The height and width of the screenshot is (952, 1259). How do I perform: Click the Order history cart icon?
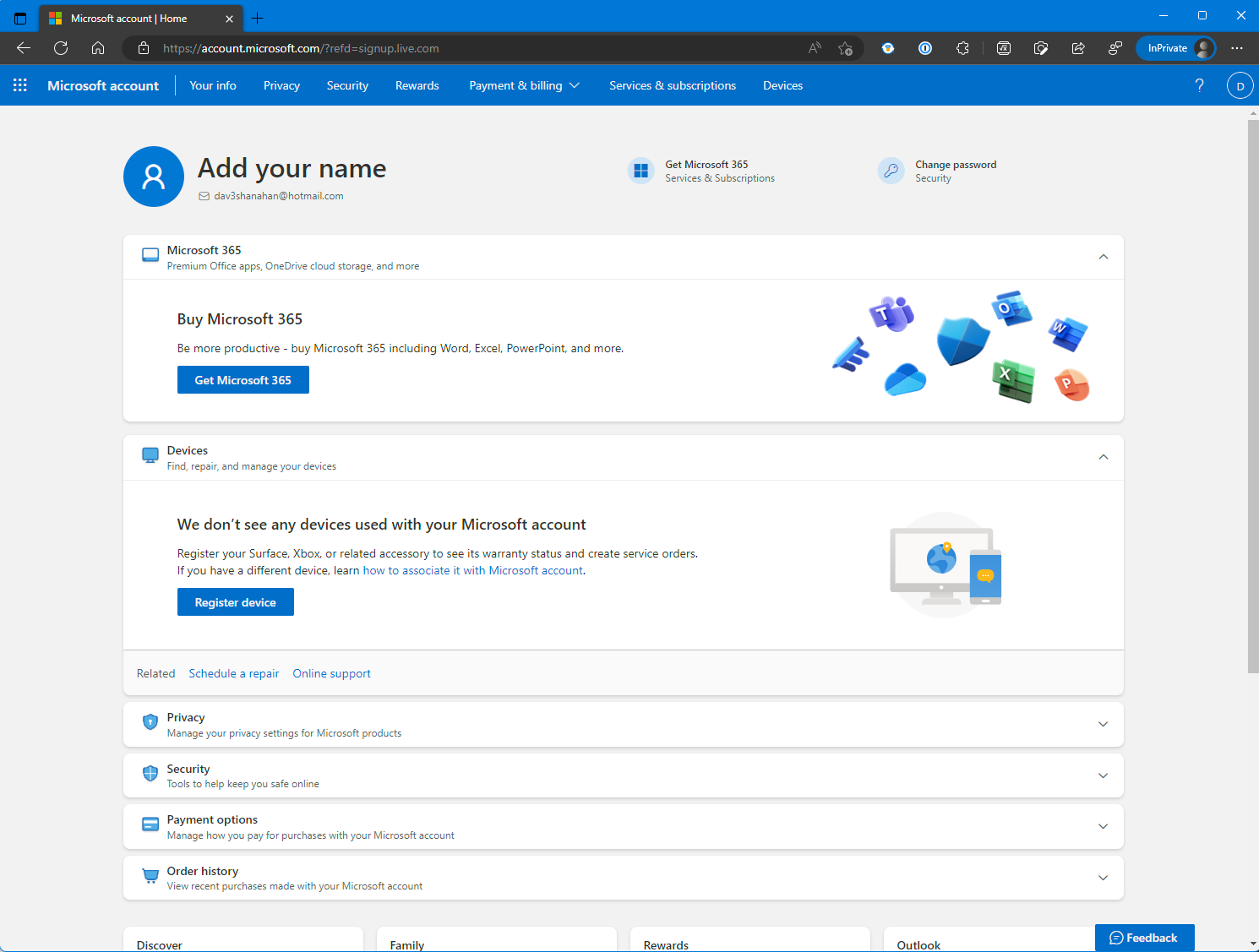click(150, 876)
